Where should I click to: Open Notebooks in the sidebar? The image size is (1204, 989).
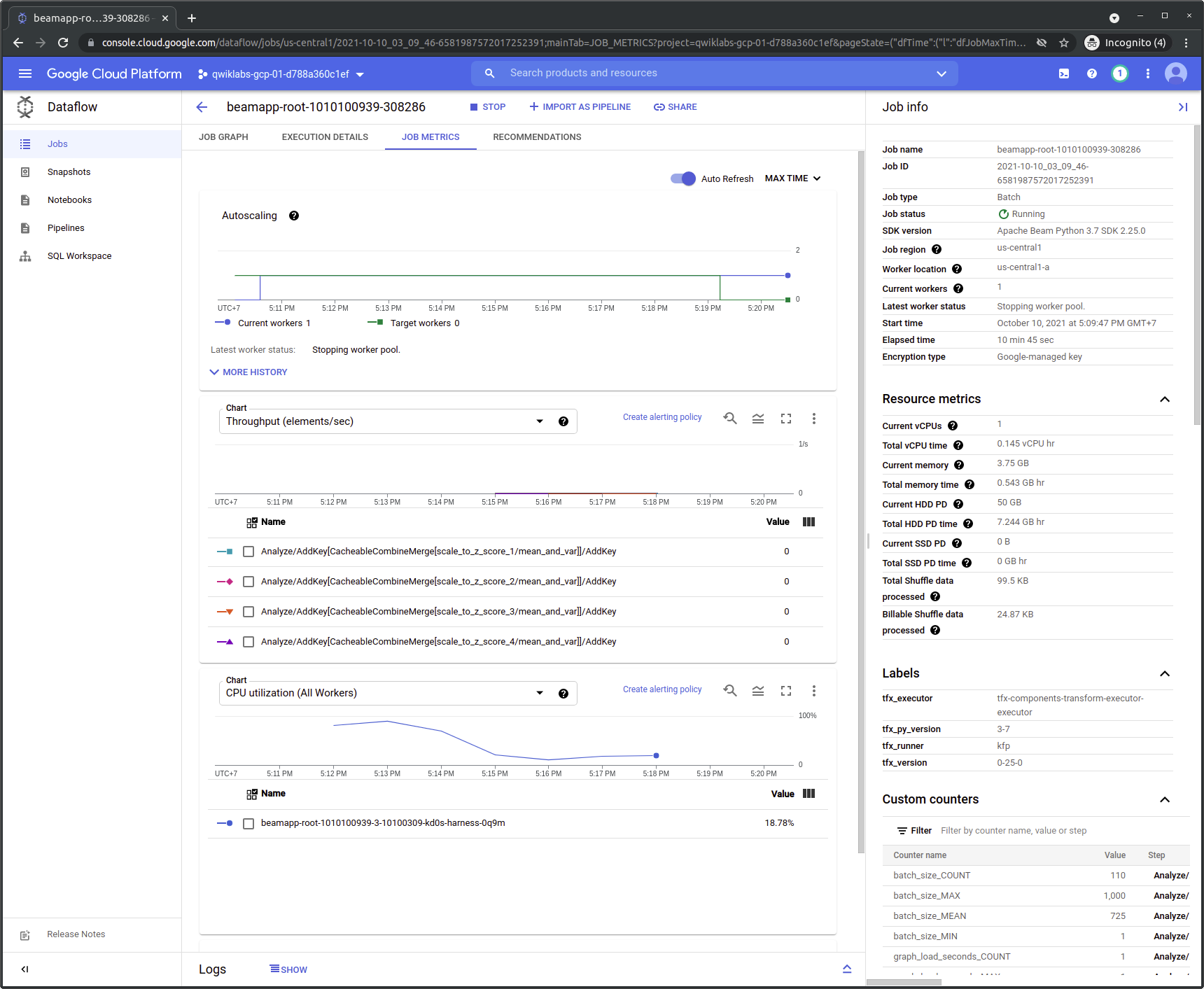[x=92, y=200]
